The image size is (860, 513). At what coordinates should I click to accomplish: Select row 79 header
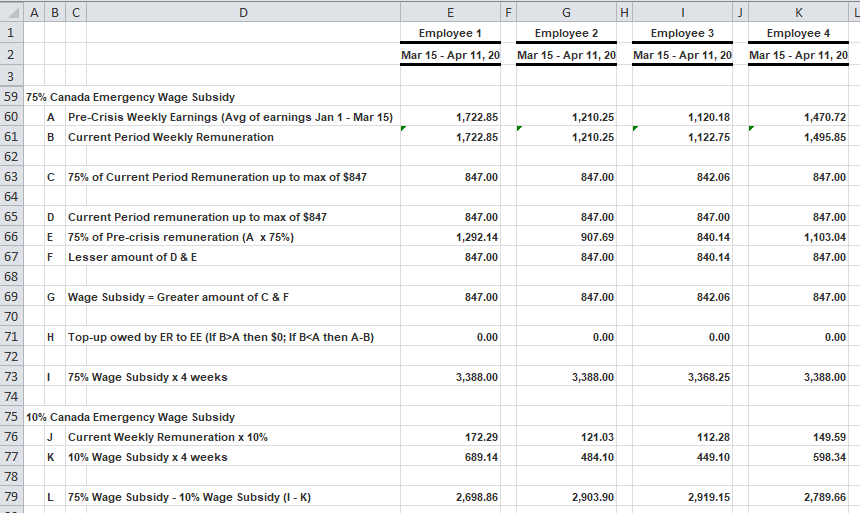11,497
